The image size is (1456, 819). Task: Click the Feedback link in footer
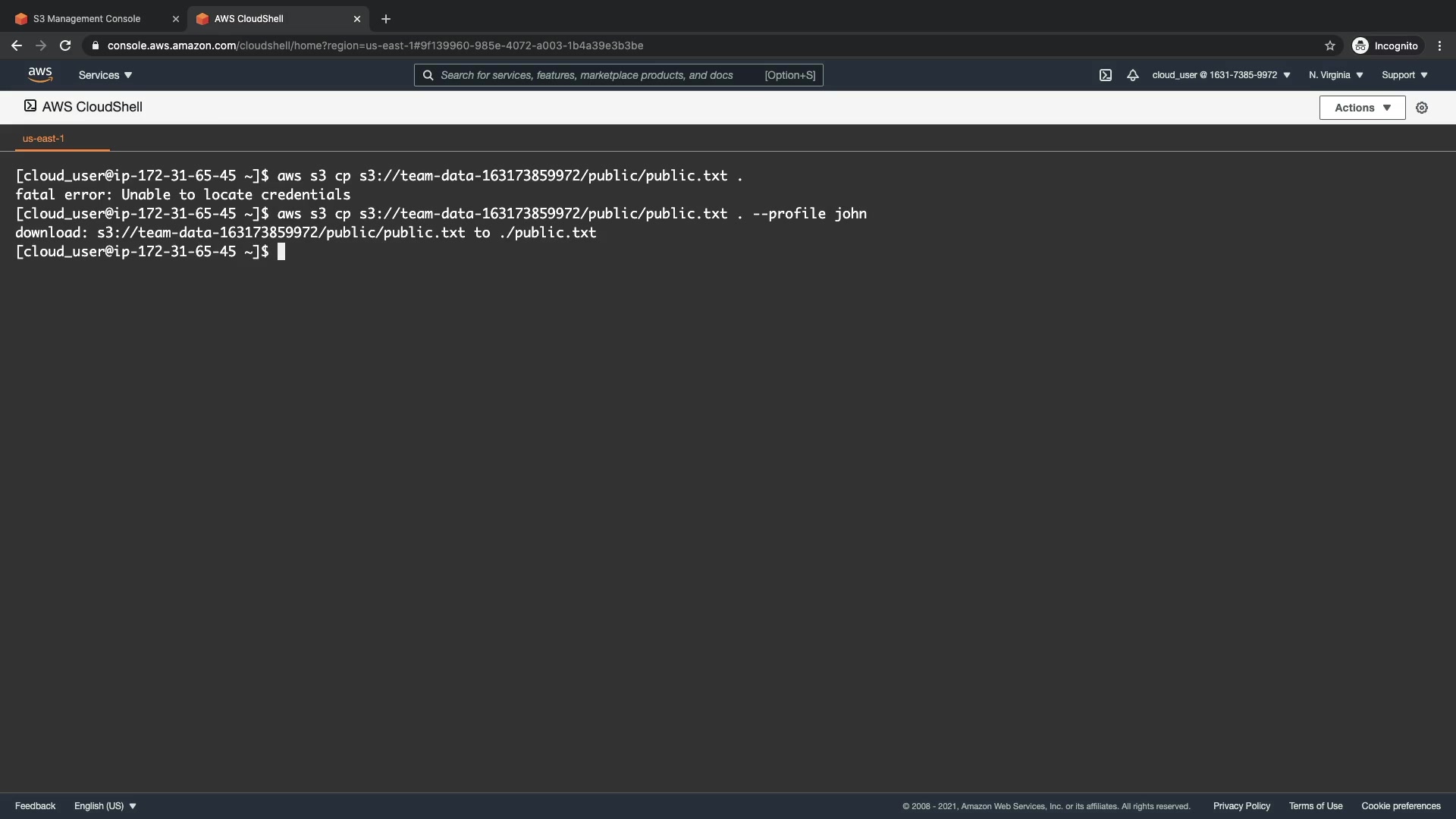35,806
